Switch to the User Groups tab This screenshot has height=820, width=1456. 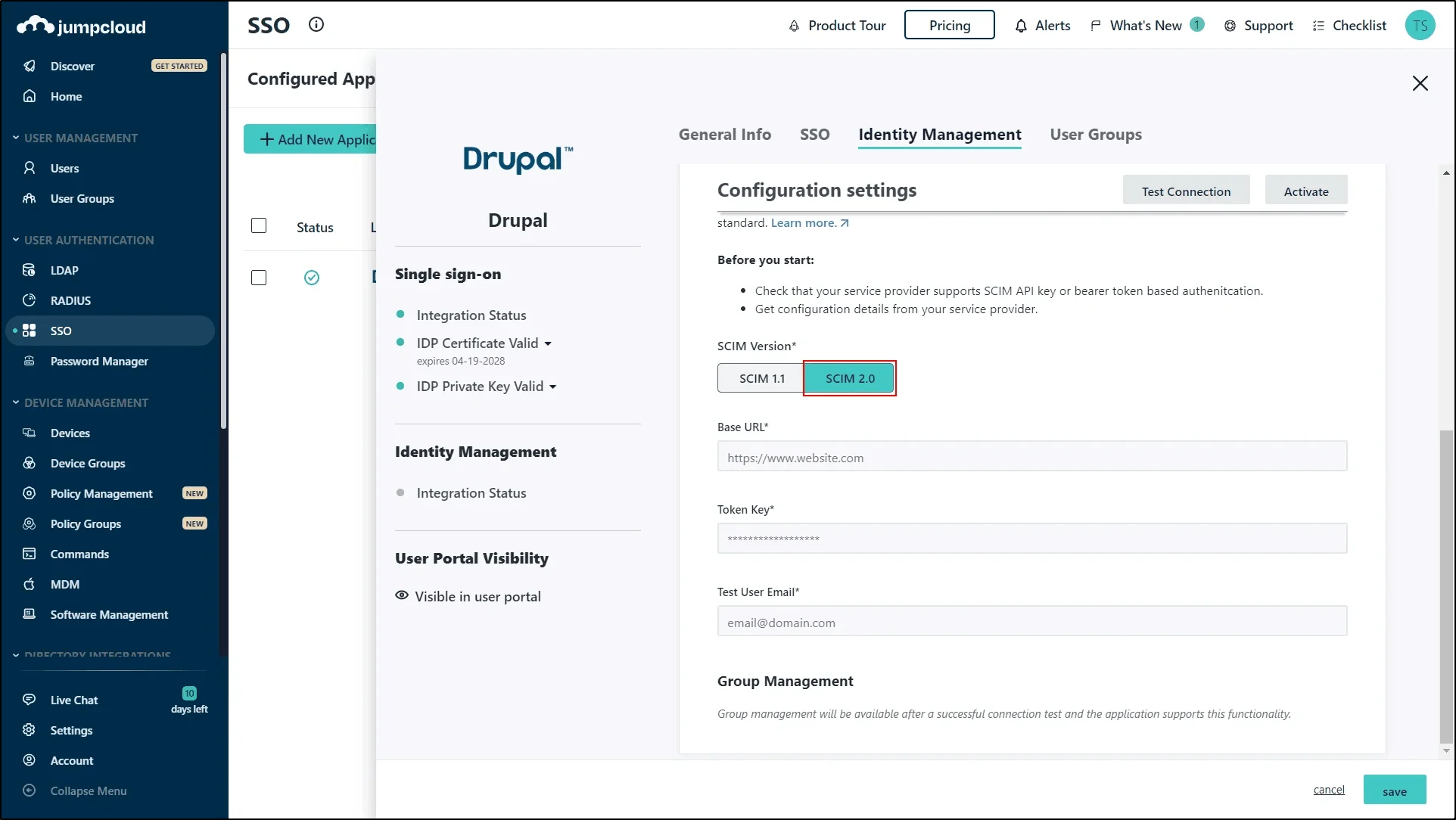(1095, 134)
